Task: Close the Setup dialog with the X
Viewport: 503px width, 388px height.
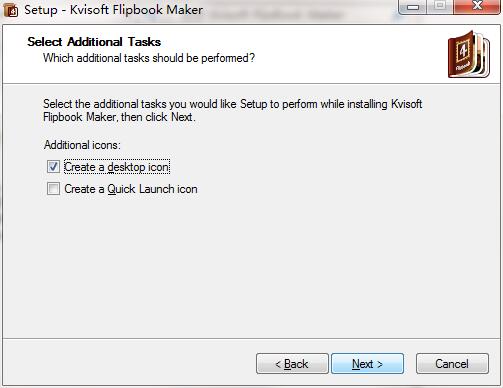Action: pyautogui.click(x=477, y=6)
